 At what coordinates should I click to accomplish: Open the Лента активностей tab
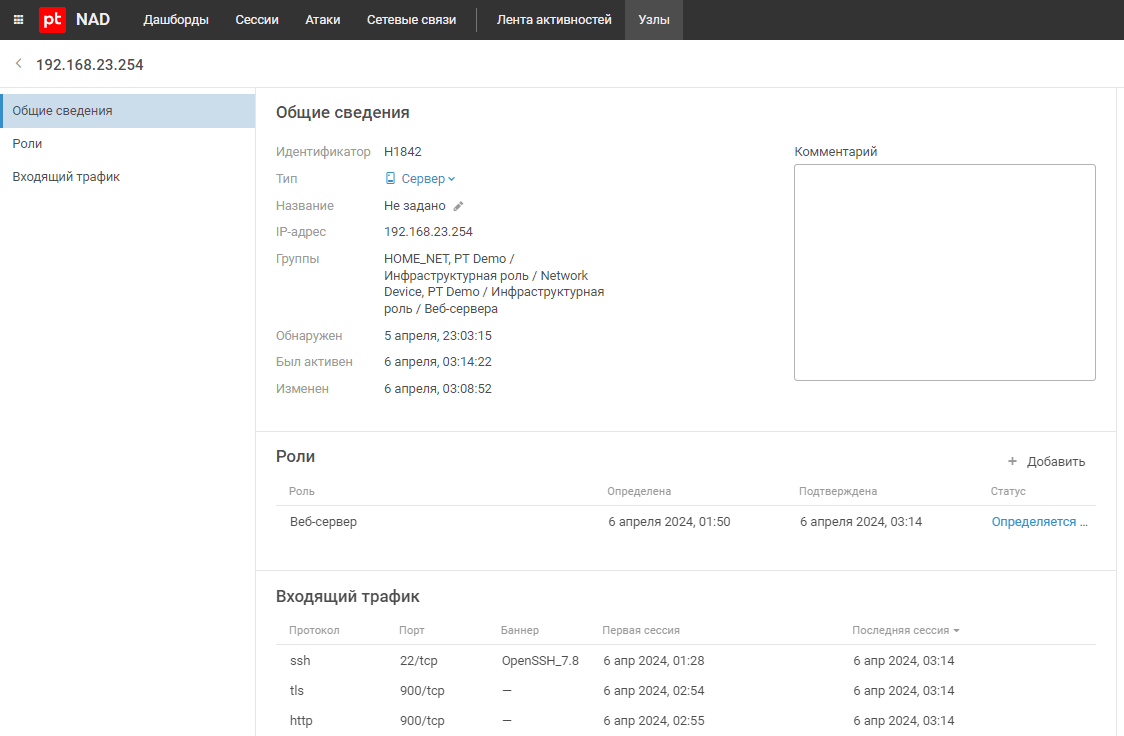tap(554, 20)
